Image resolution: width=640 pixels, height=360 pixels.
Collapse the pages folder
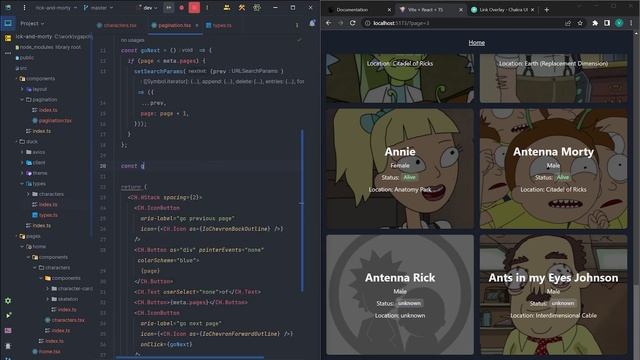(x=17, y=236)
